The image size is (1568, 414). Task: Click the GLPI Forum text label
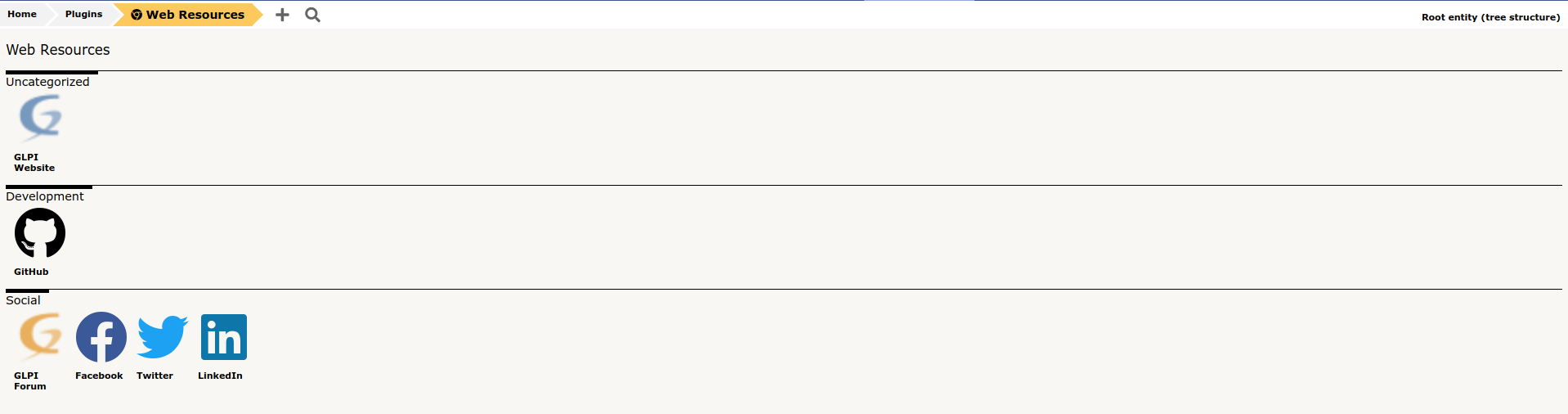(x=30, y=381)
